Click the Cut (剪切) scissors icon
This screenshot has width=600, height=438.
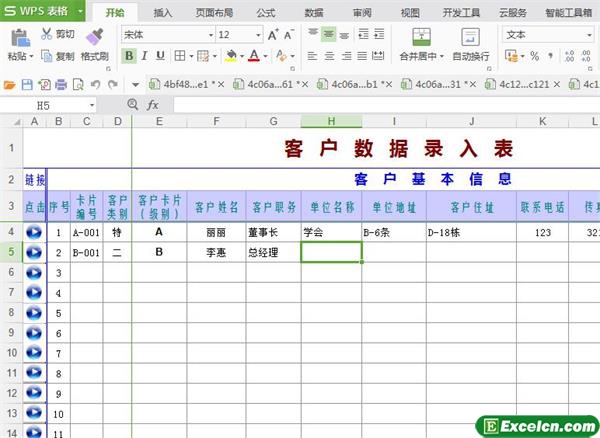pos(46,34)
